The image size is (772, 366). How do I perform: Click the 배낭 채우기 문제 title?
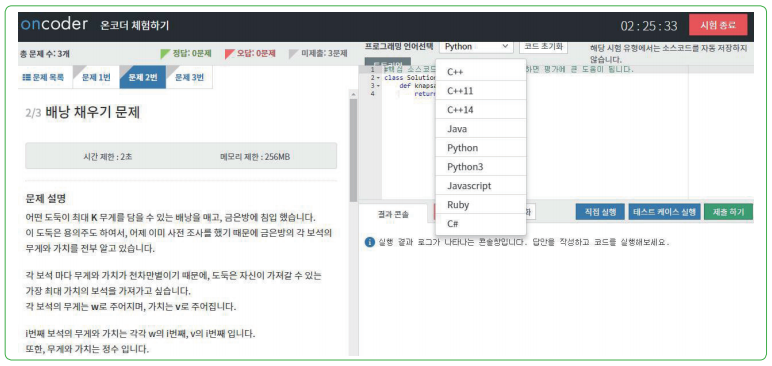pyautogui.click(x=93, y=113)
